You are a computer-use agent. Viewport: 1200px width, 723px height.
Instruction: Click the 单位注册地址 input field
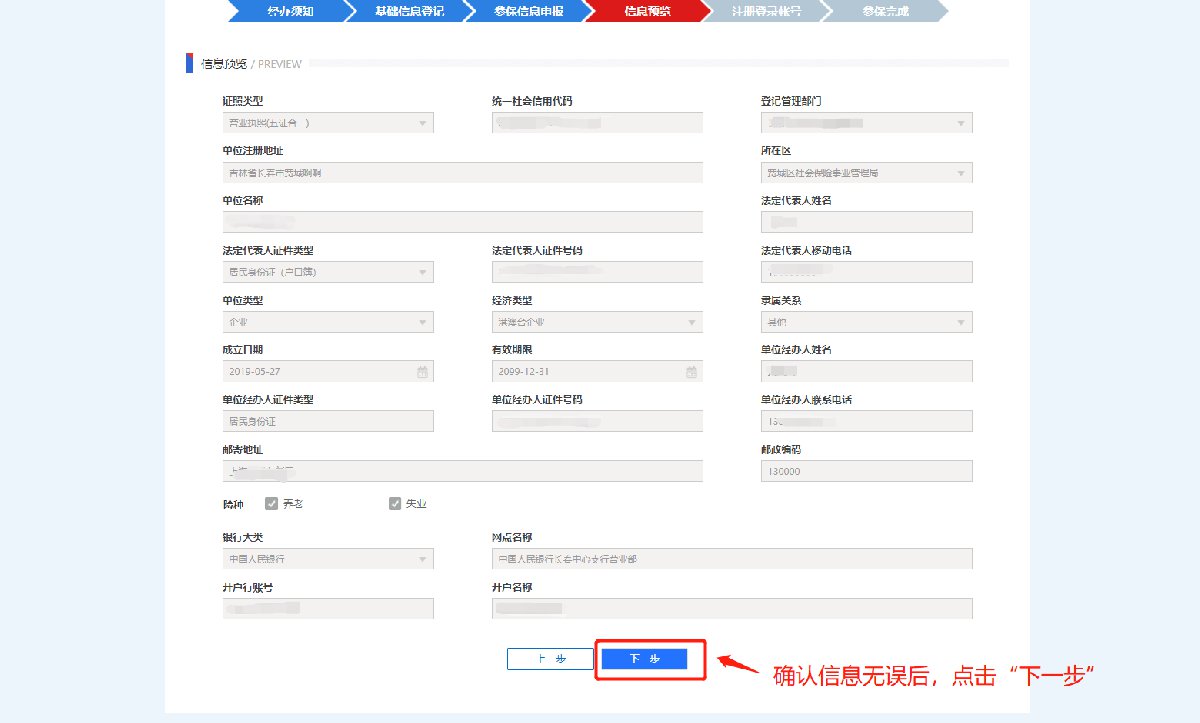pyautogui.click(x=462, y=173)
